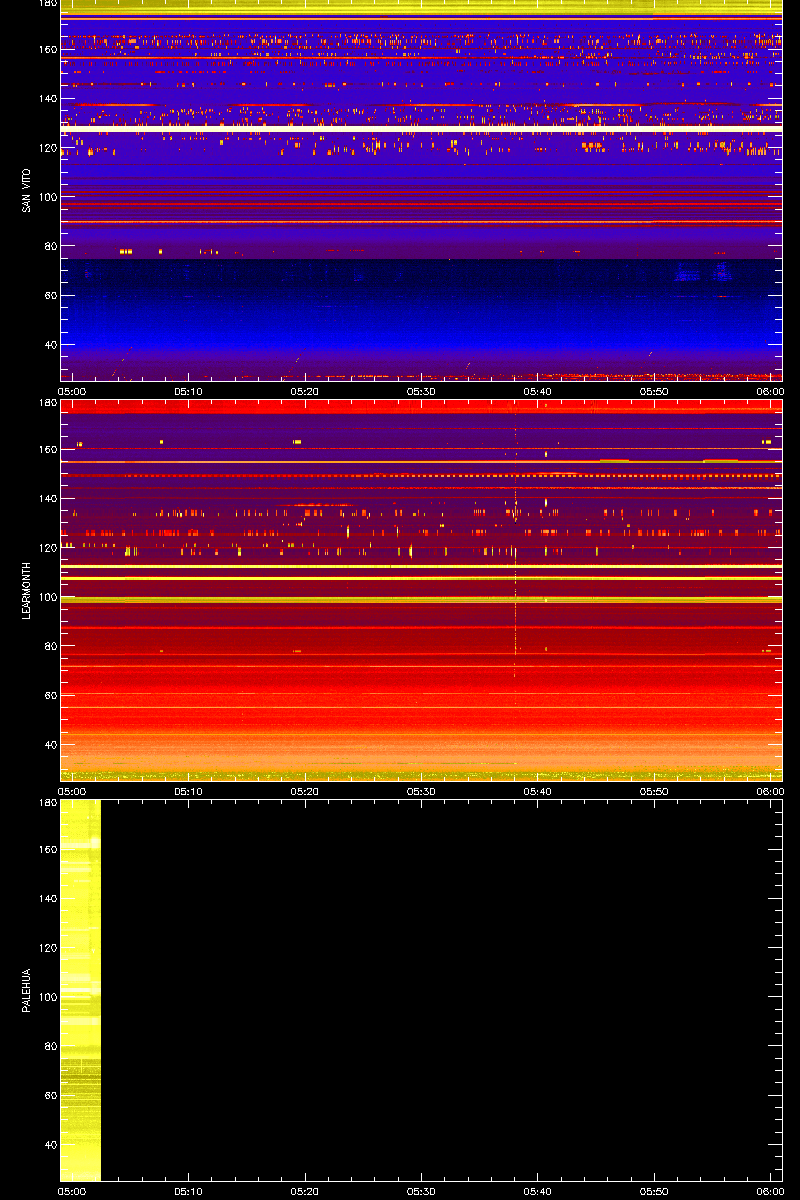Viewport: 800px width, 1200px height.
Task: Click 05:30 label below Learmonth panel
Action: click(421, 791)
